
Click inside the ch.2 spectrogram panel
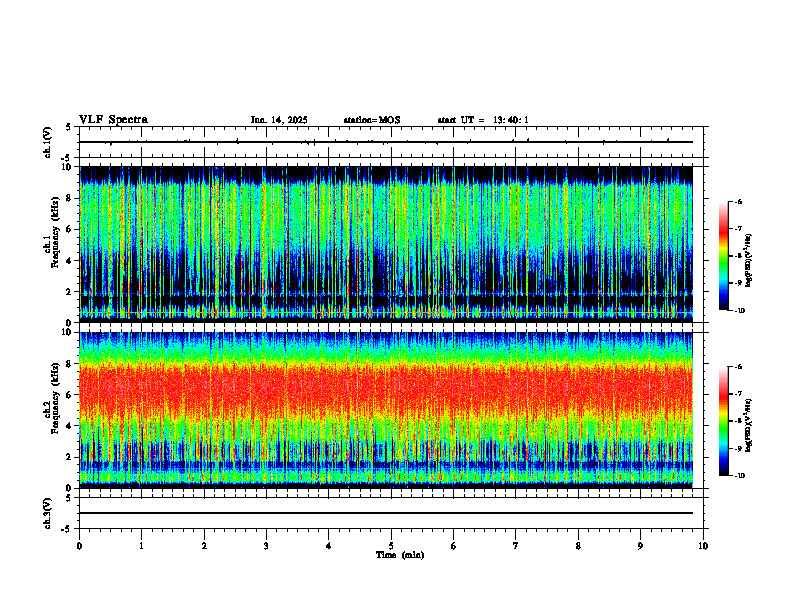point(386,410)
